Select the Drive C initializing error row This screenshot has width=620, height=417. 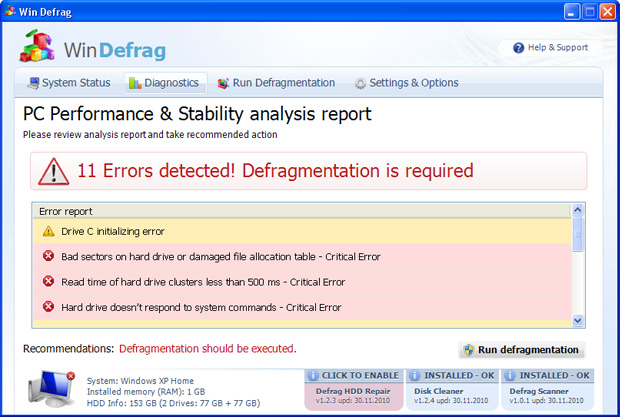click(302, 231)
